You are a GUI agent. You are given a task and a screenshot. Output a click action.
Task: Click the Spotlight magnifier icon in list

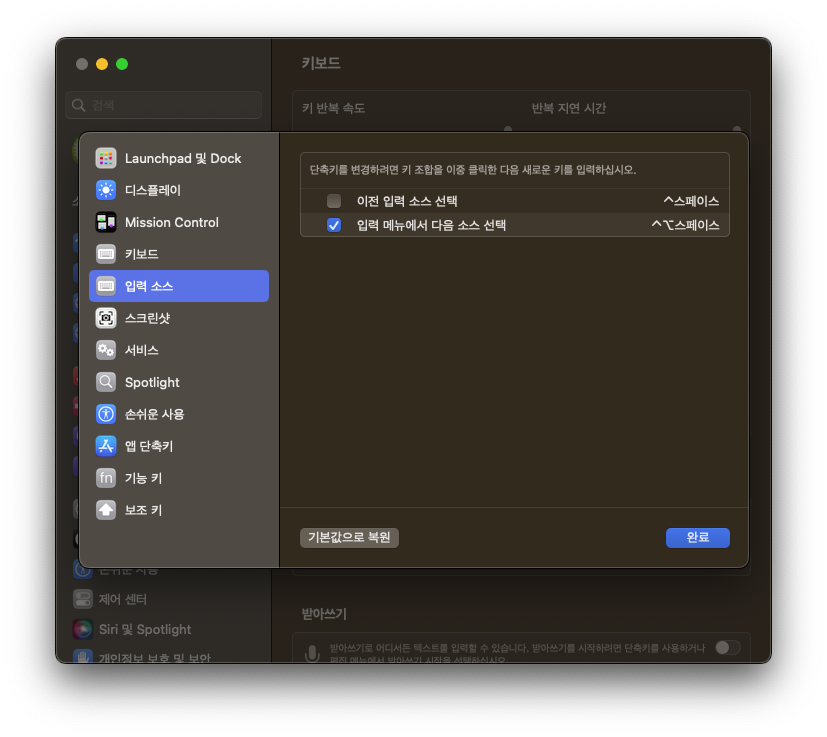pos(106,382)
